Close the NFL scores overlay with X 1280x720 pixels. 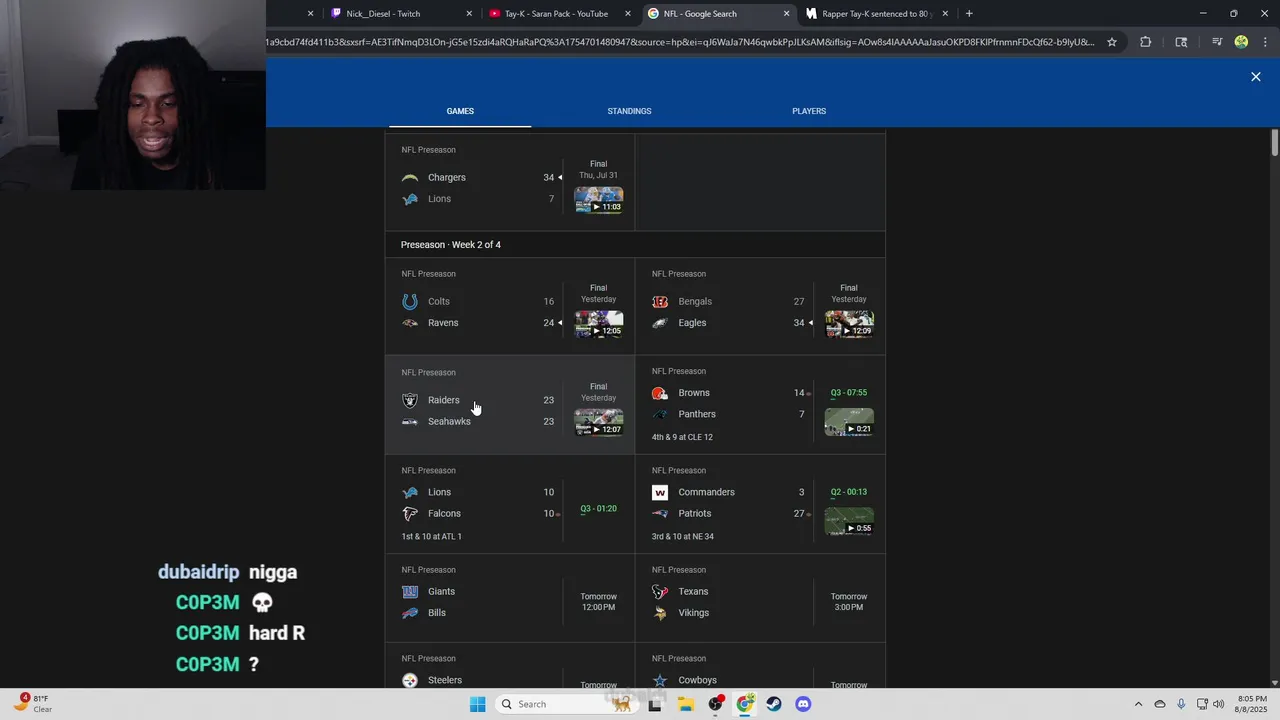pos(1256,77)
